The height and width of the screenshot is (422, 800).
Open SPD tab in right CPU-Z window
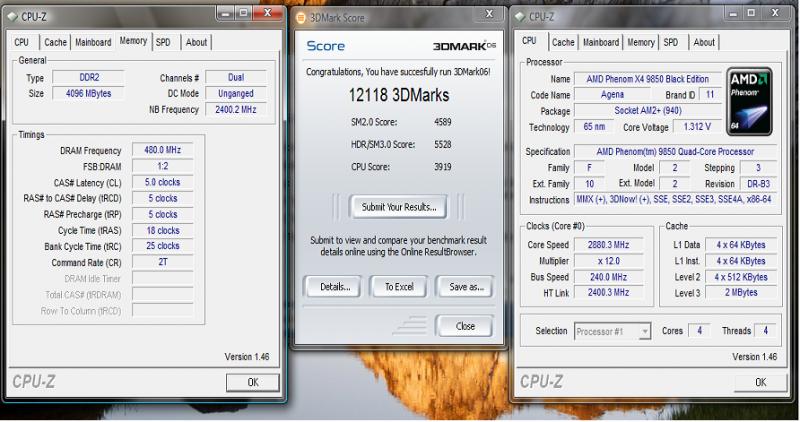(671, 42)
